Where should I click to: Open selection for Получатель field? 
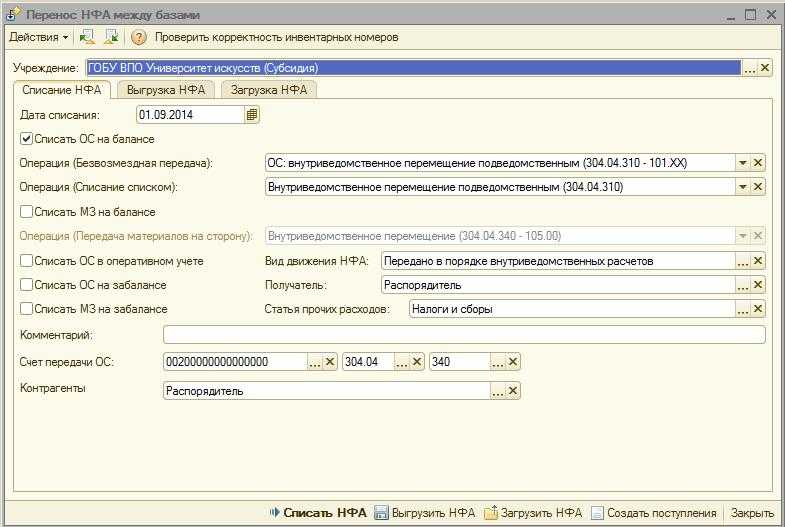(742, 285)
